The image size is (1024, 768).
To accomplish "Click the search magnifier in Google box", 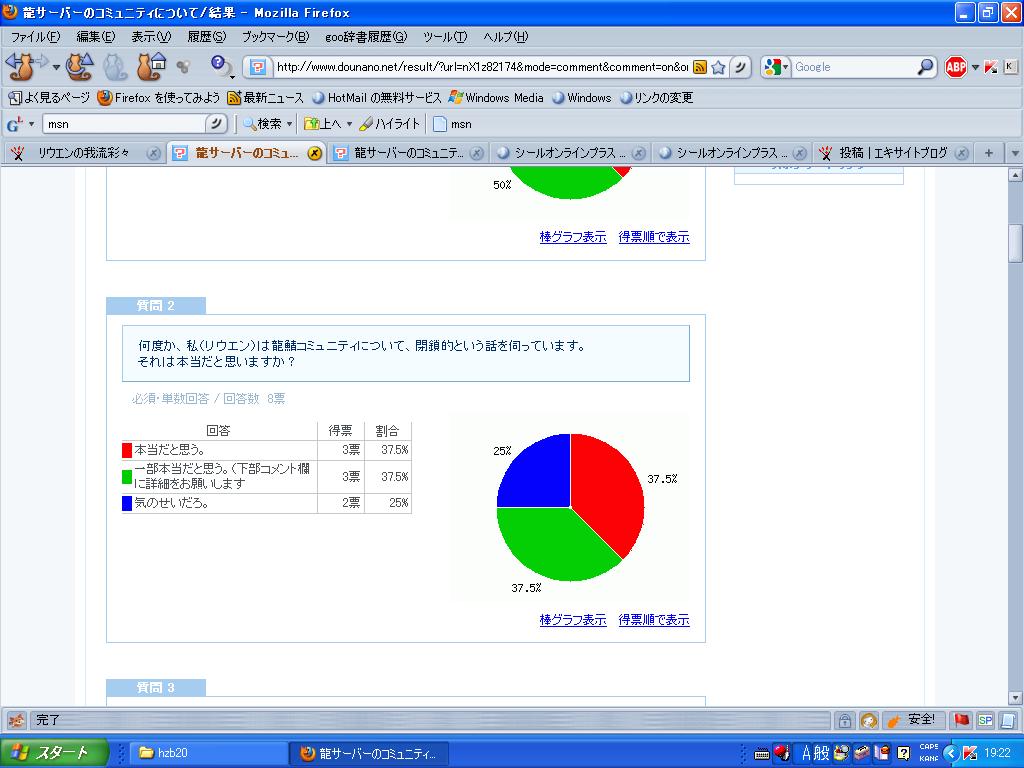I will coord(925,67).
